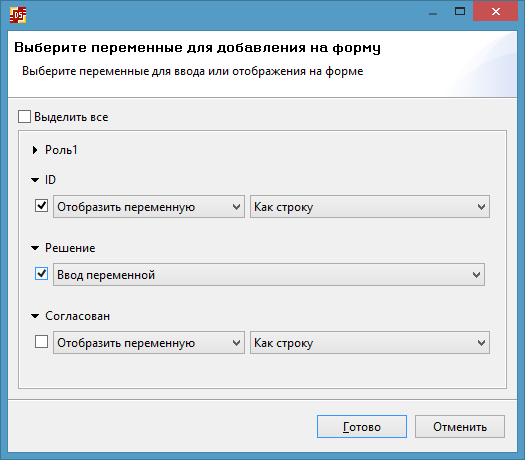Select the Решение label
The image size is (525, 460).
[x=70, y=248]
